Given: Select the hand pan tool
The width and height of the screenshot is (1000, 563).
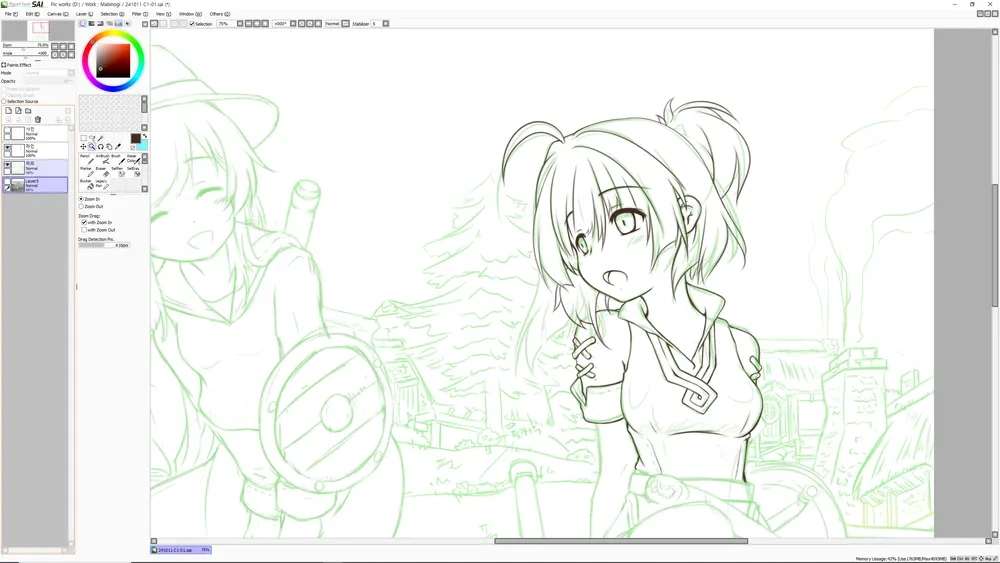Looking at the screenshot, I should point(109,147).
